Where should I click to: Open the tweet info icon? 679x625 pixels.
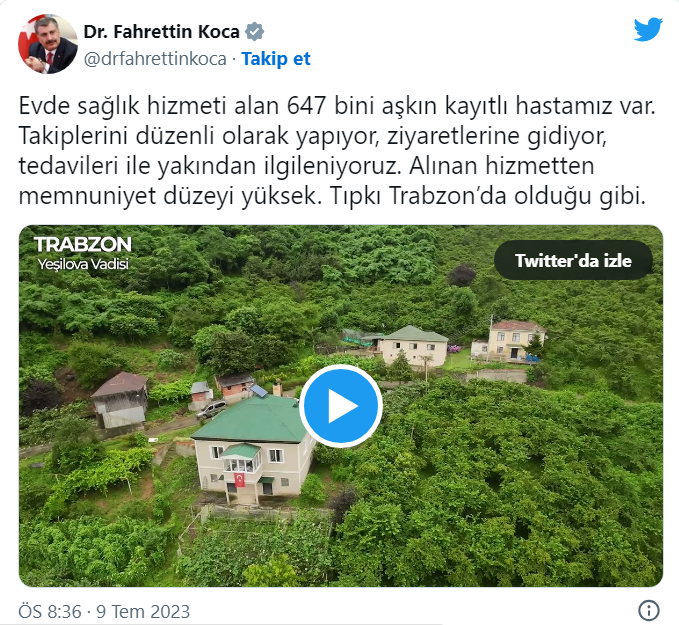649,611
